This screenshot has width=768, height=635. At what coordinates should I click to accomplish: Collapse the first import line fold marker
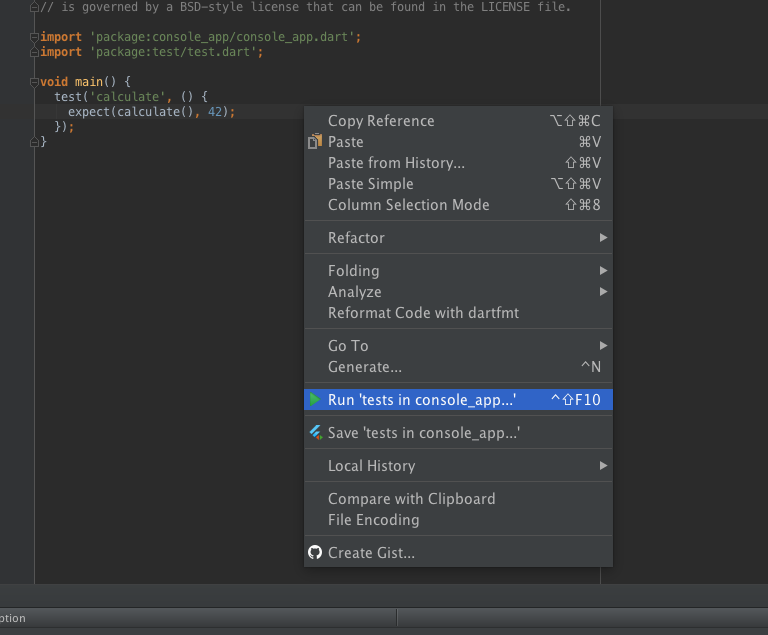(x=34, y=37)
